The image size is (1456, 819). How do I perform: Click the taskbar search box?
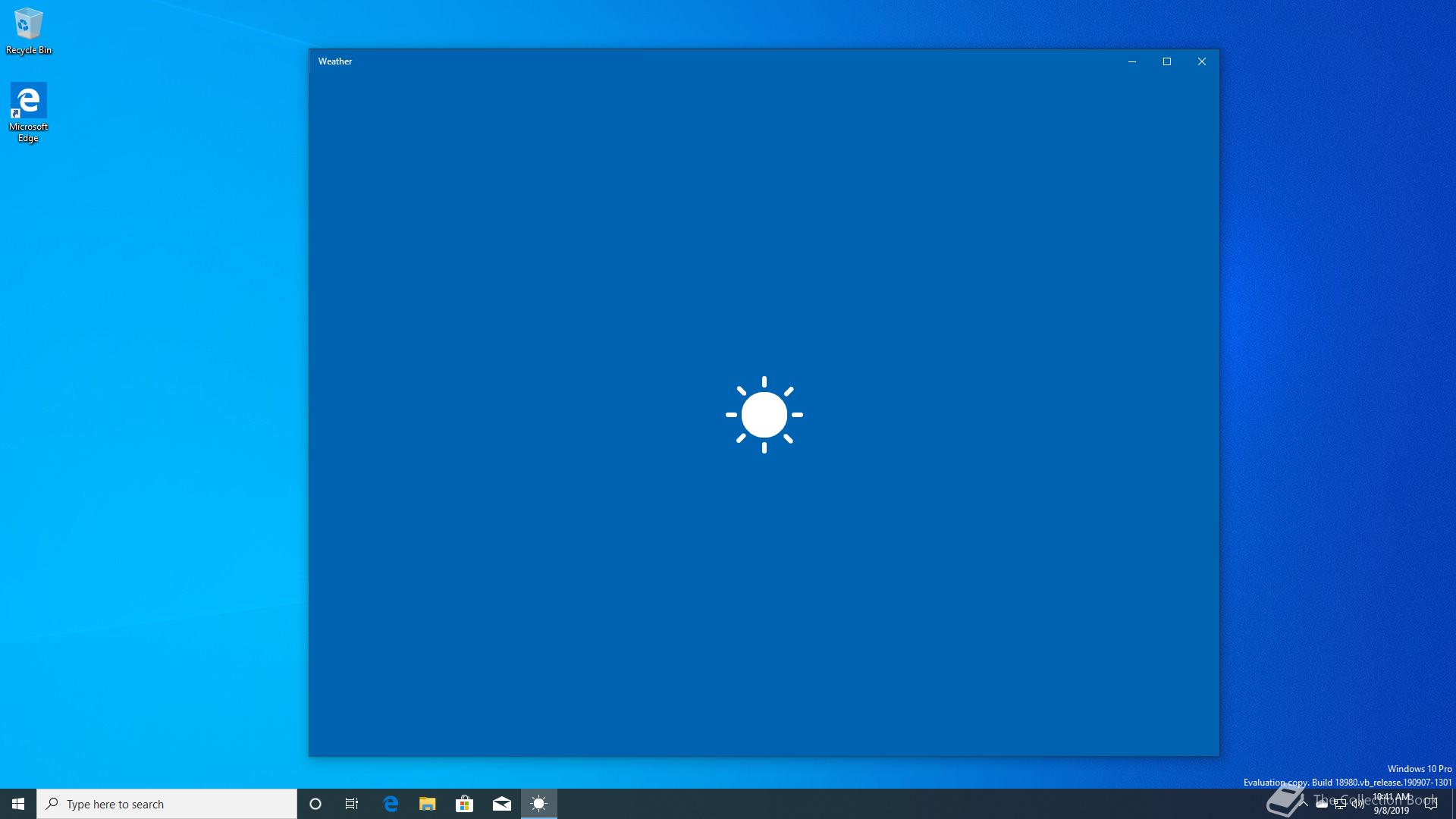coord(167,804)
